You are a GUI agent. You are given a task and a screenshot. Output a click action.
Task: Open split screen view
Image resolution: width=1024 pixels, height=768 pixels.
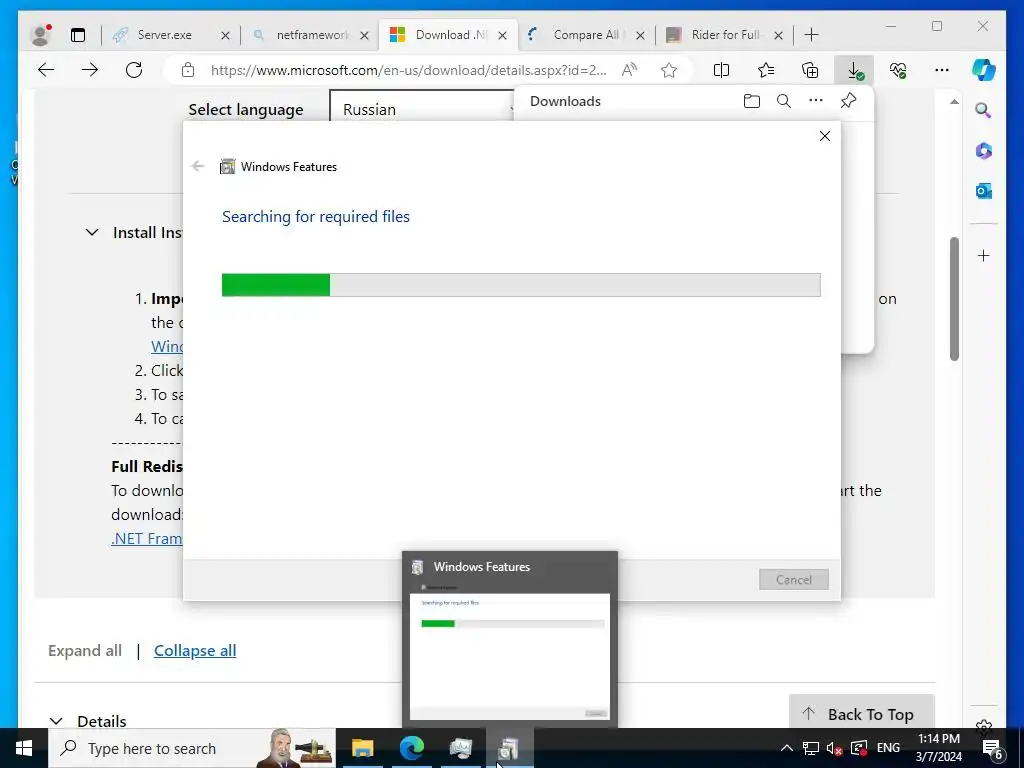coord(722,70)
